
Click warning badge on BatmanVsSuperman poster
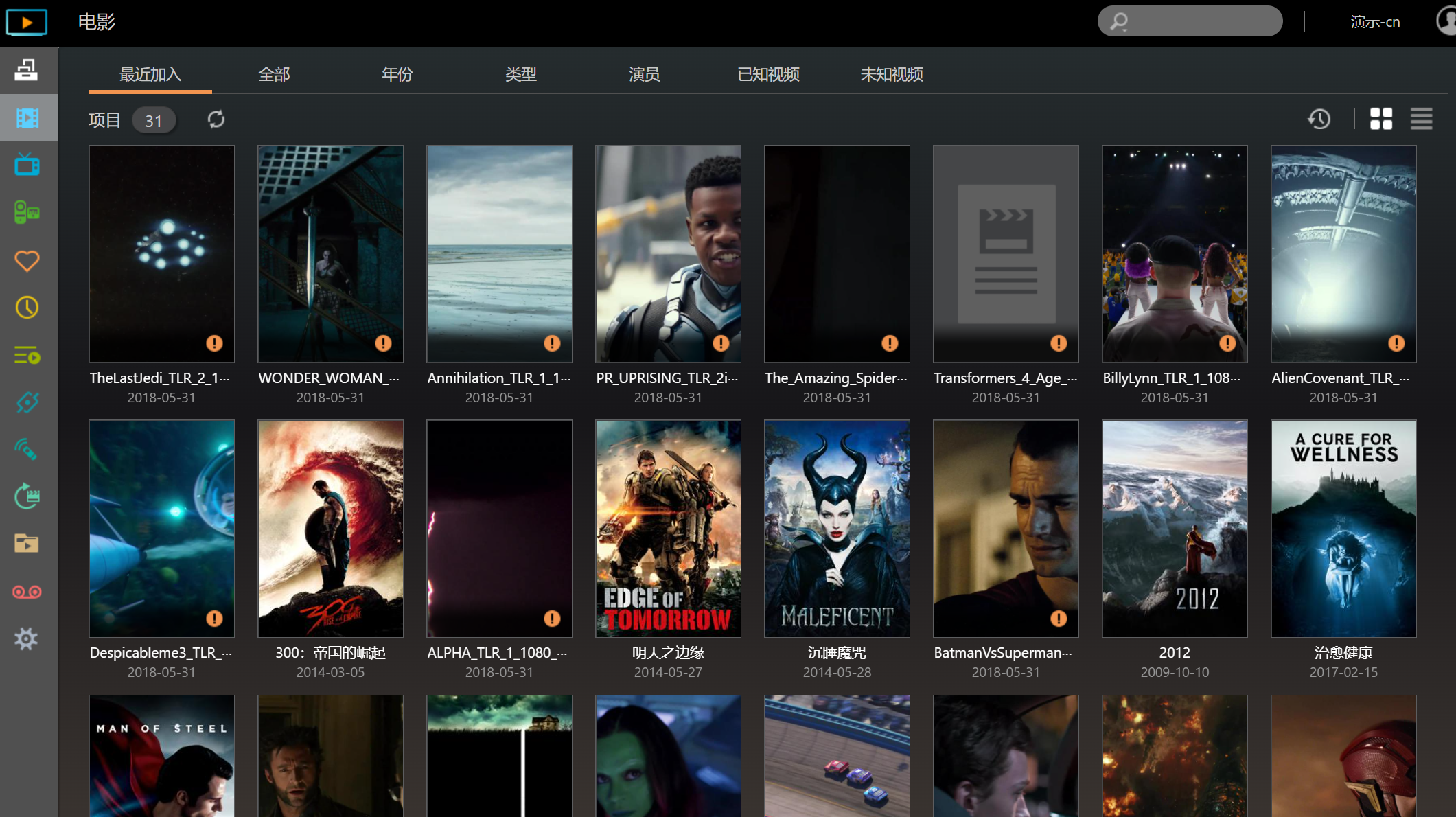[1059, 619]
